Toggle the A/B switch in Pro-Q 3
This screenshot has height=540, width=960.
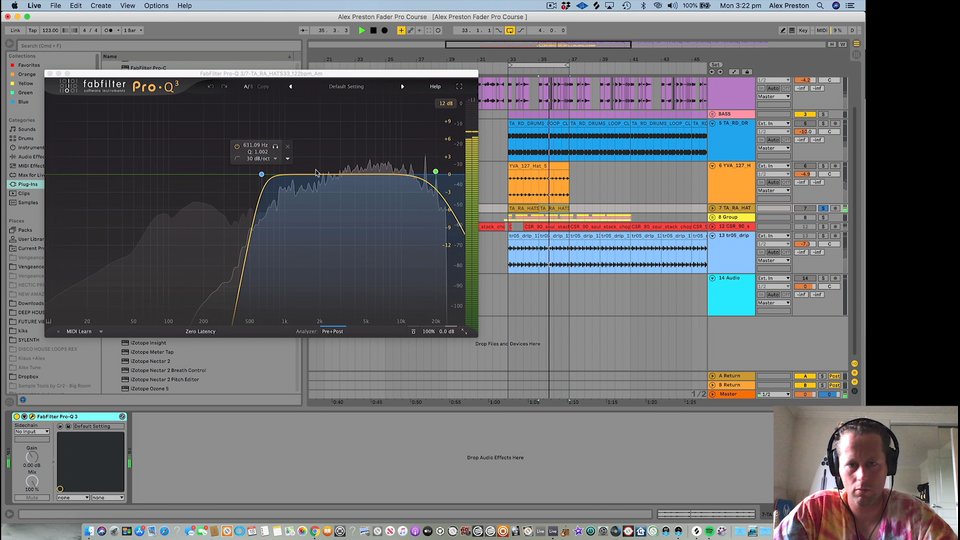(x=247, y=86)
